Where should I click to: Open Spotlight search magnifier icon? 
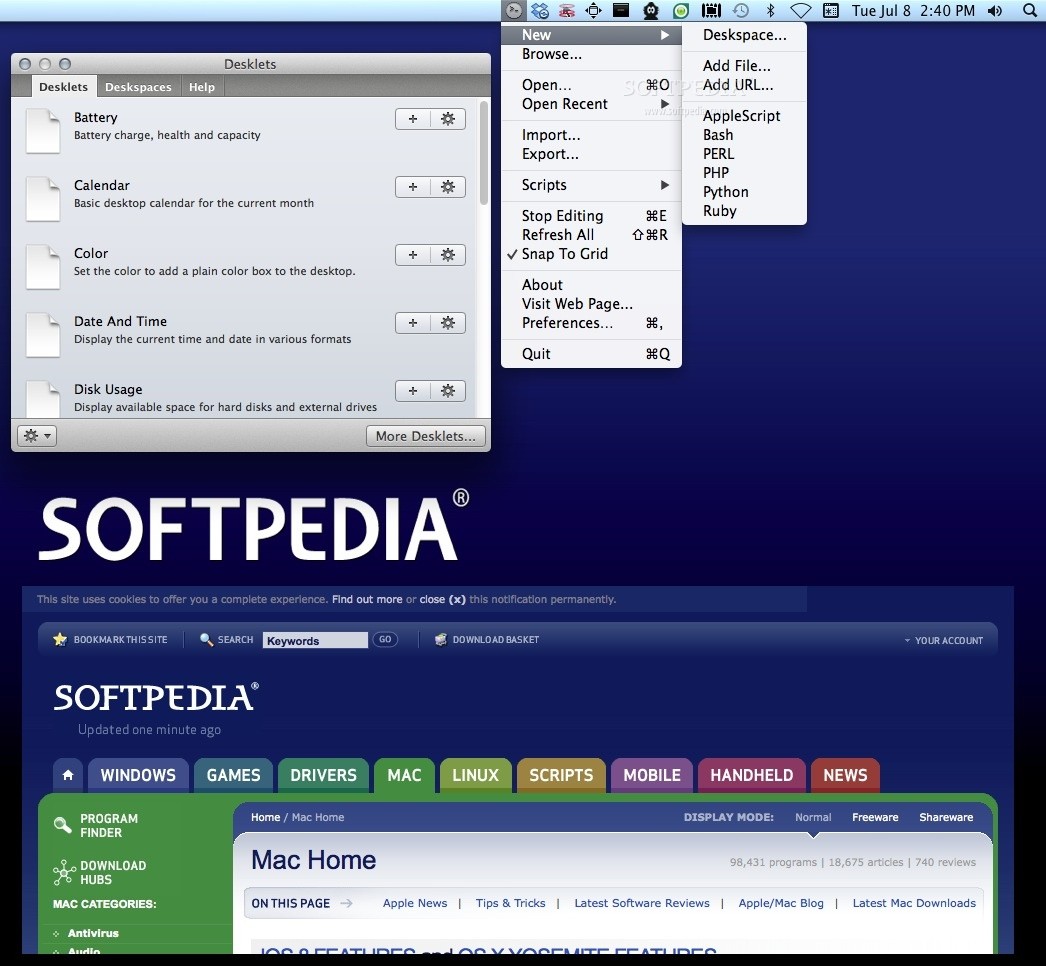coord(1030,10)
